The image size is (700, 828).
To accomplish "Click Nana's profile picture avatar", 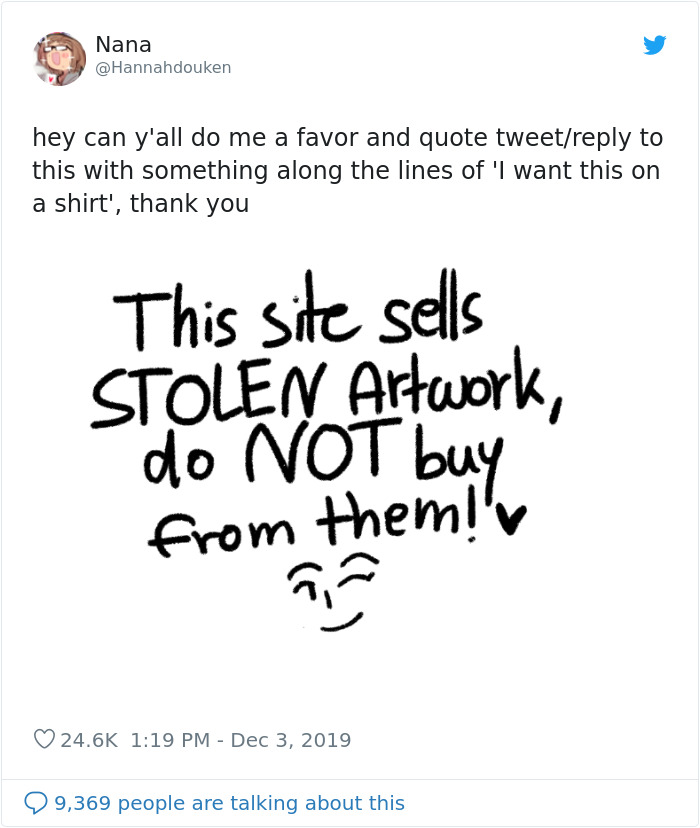I will 59,58.
